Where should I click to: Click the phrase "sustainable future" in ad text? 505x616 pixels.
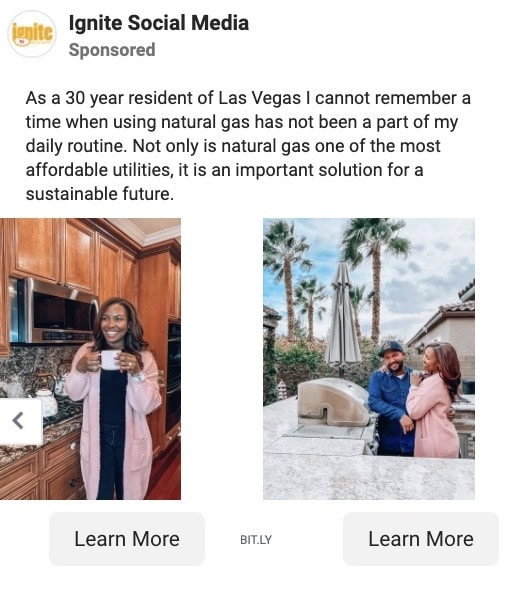point(99,194)
